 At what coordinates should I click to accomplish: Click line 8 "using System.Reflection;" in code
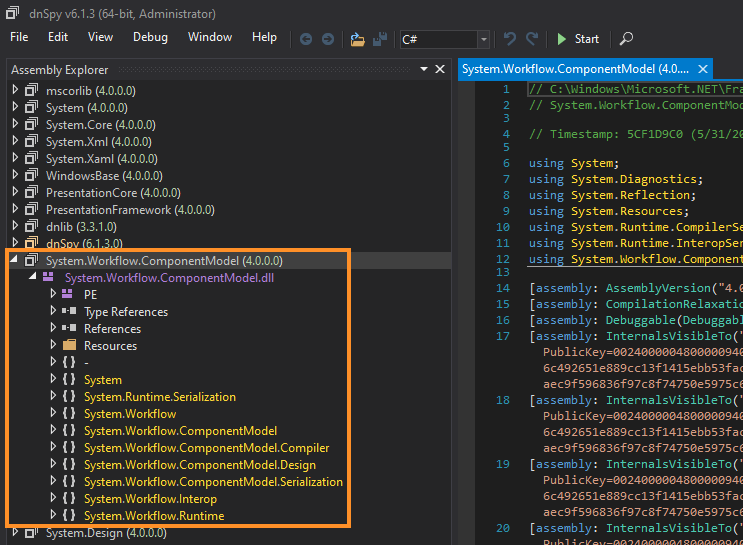(x=612, y=195)
